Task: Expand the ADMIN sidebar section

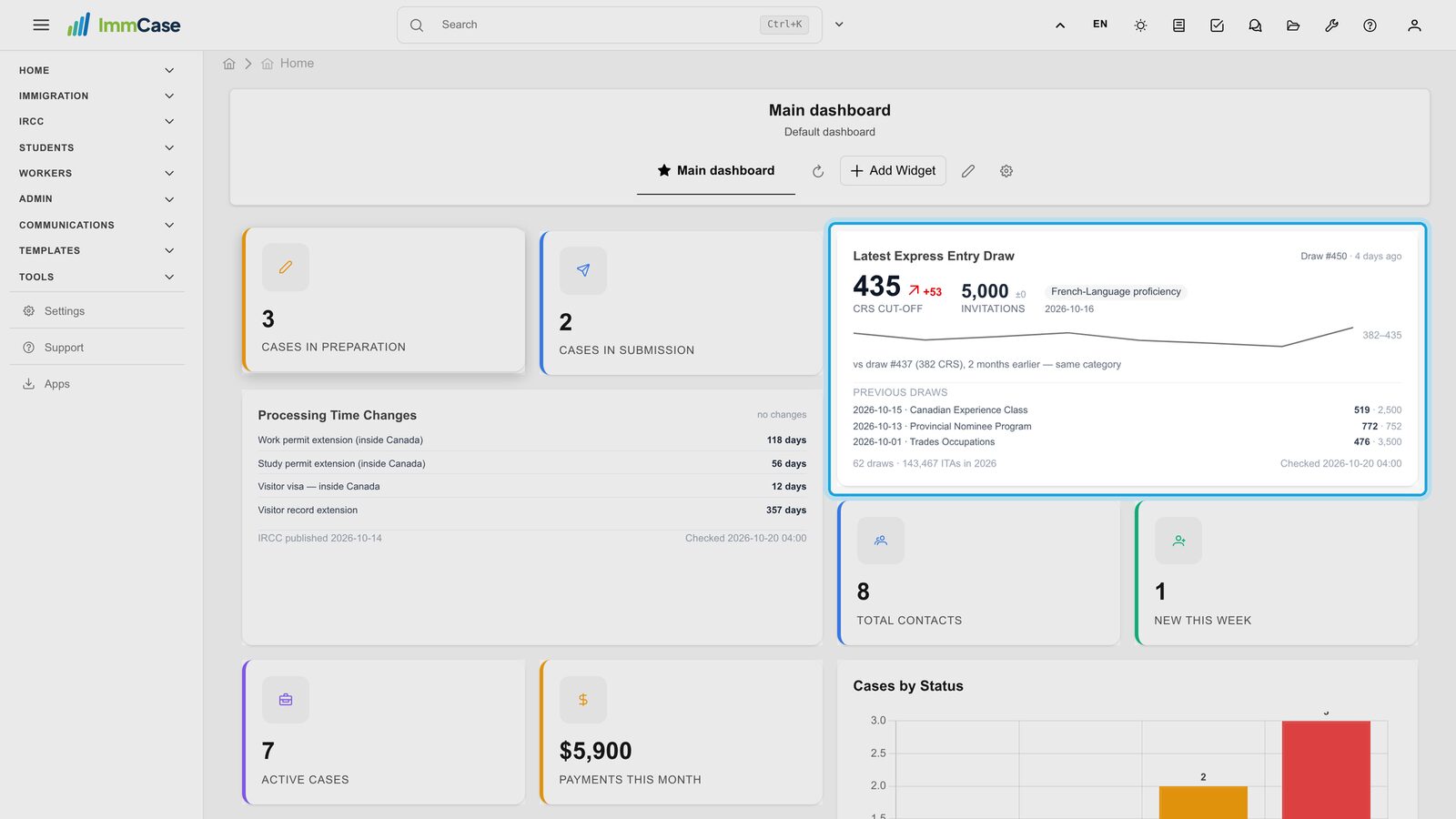Action: tap(96, 198)
